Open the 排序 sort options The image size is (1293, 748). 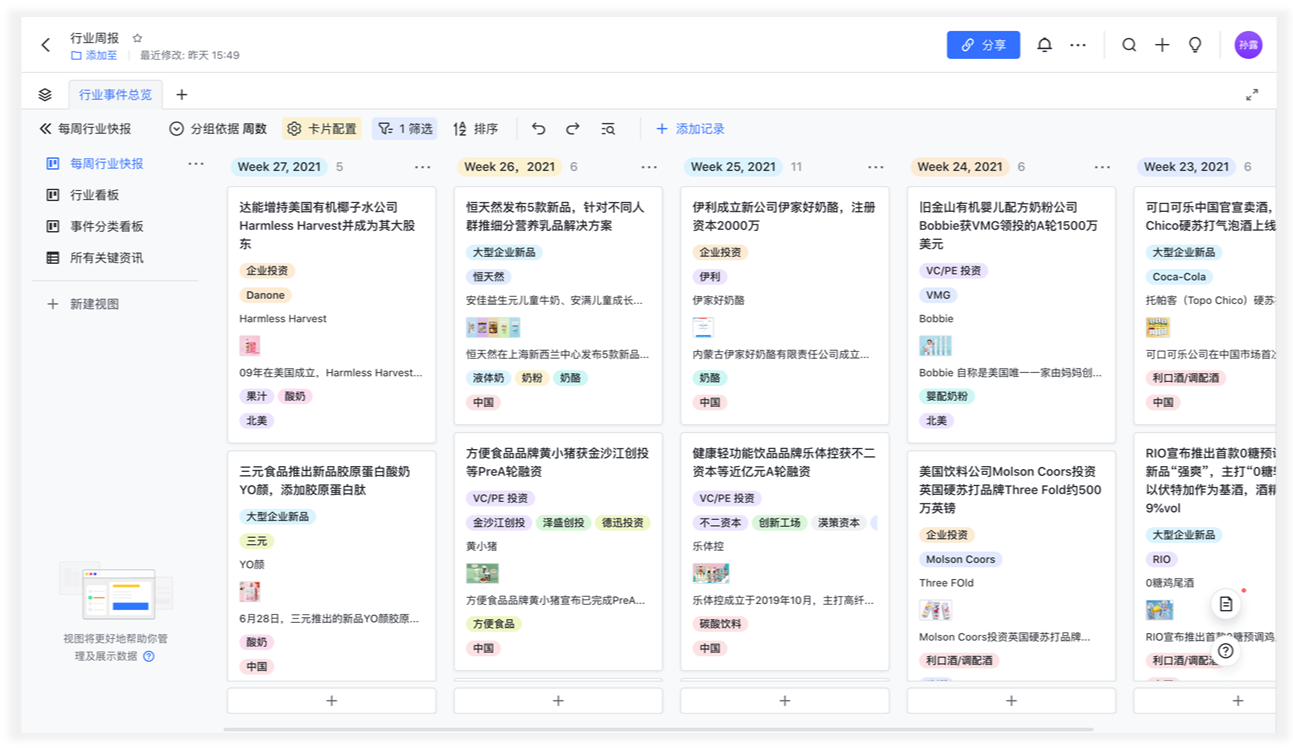475,129
